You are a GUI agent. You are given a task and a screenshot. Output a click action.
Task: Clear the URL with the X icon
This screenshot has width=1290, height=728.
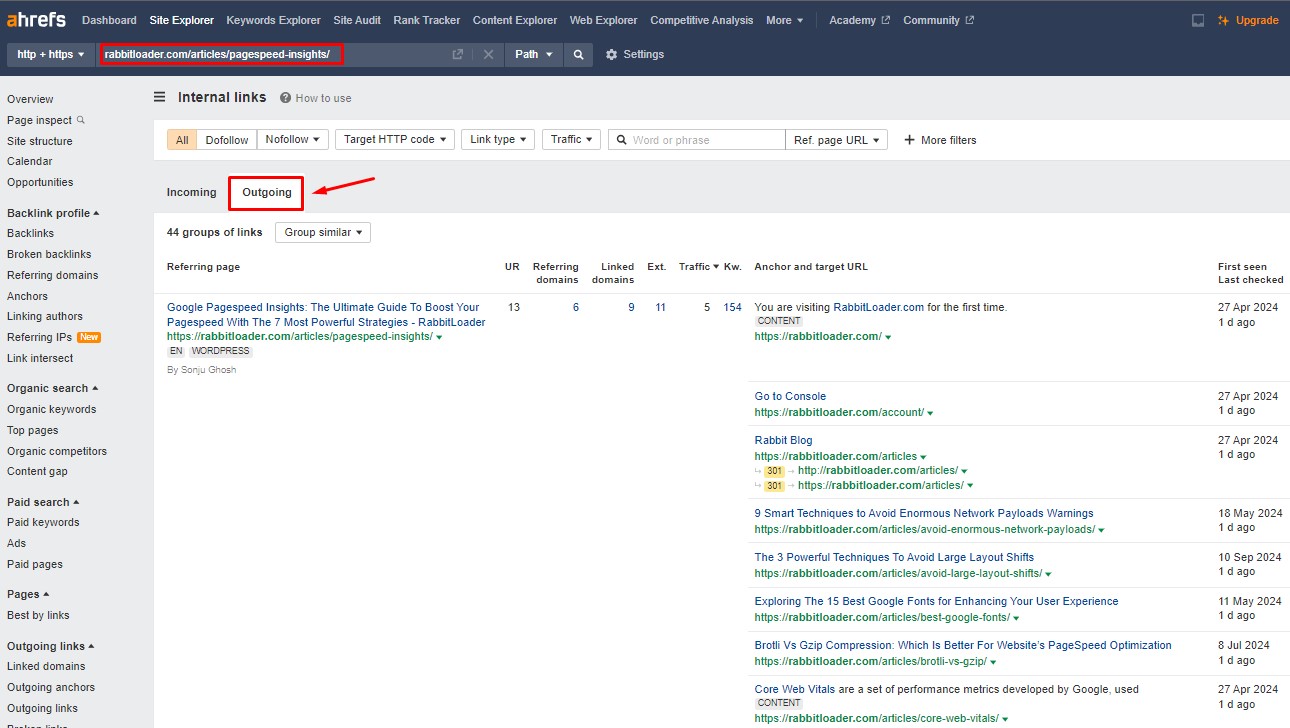488,55
